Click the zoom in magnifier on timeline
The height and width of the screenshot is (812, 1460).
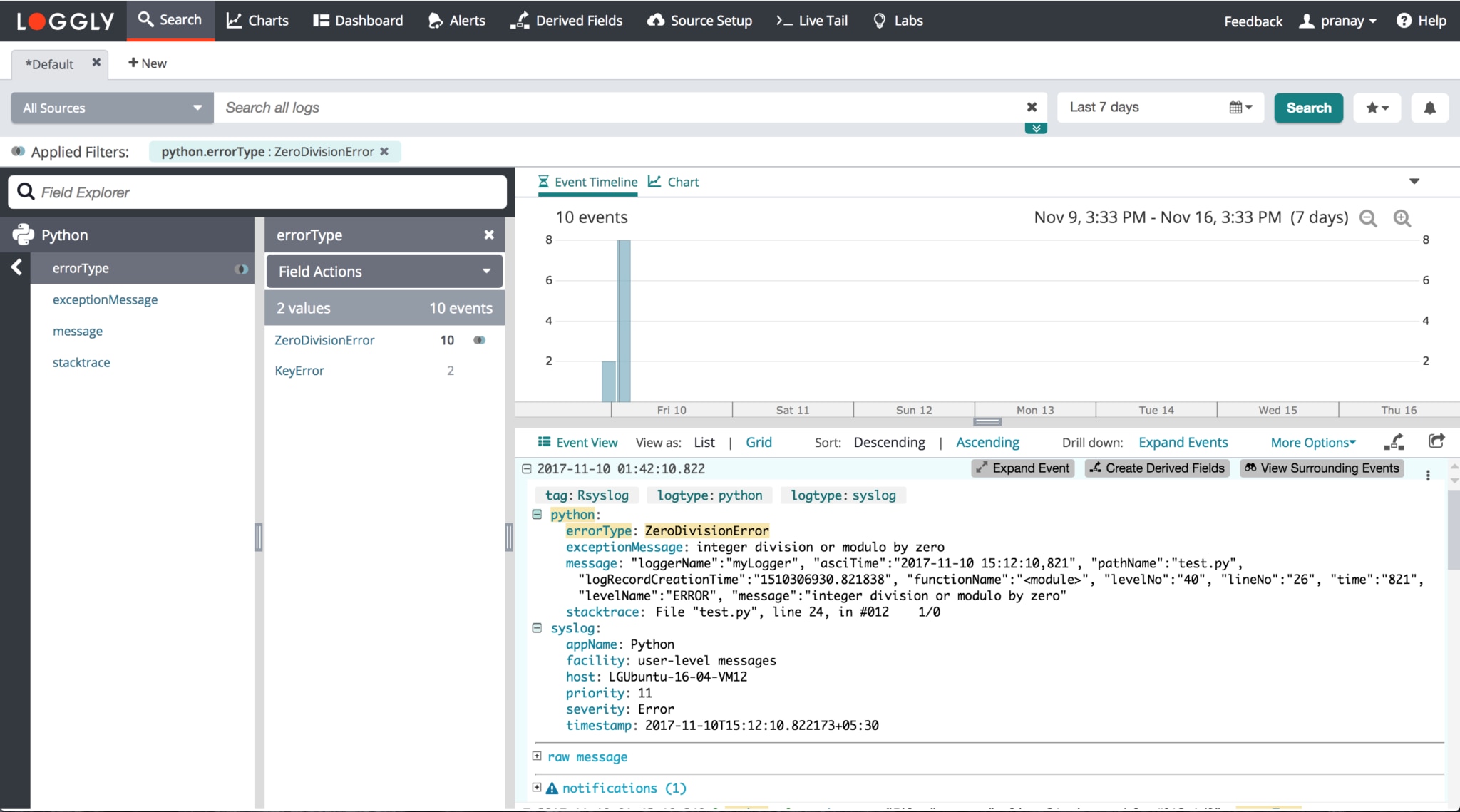pos(1402,218)
